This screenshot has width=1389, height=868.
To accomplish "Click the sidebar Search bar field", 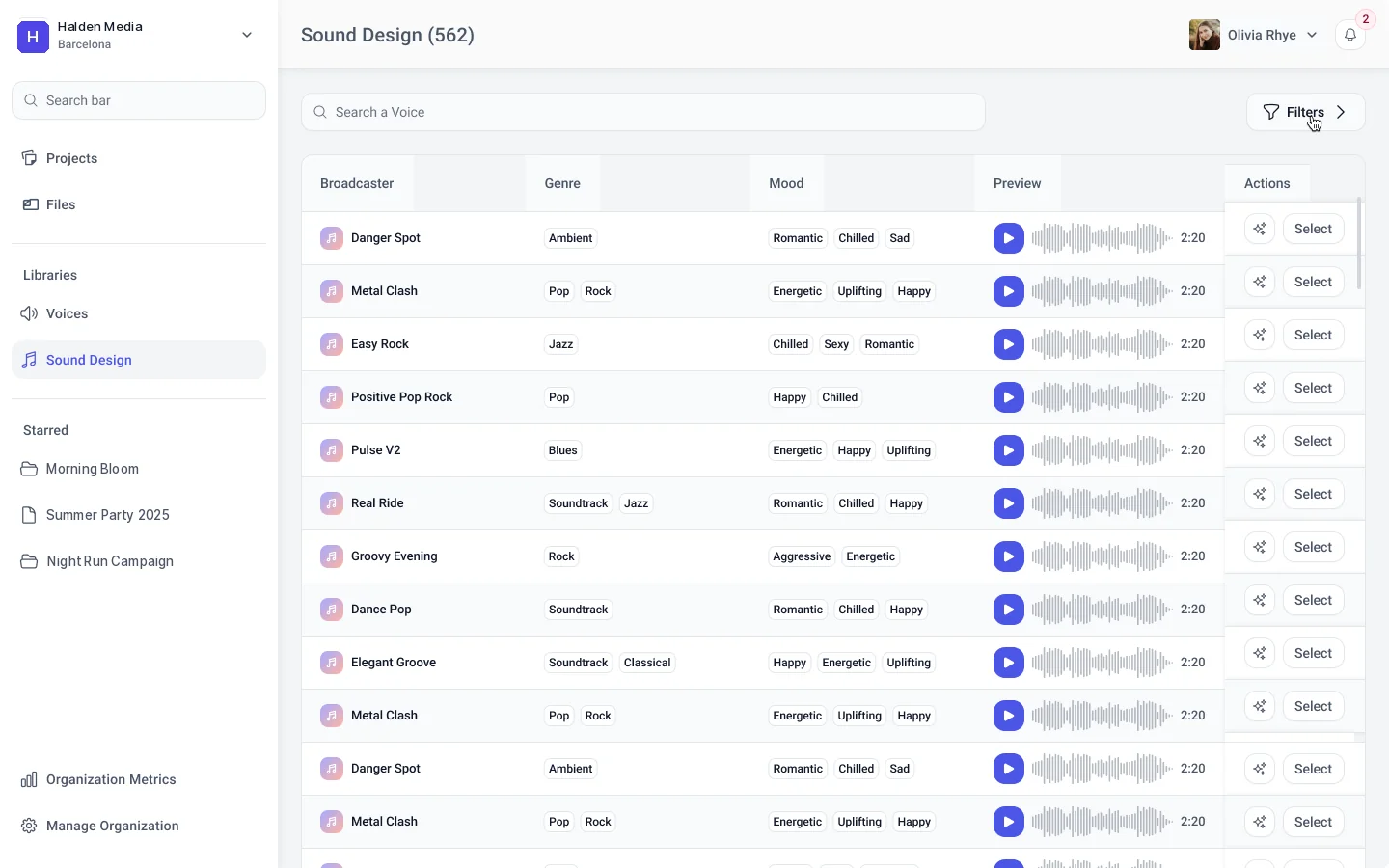I will [139, 100].
